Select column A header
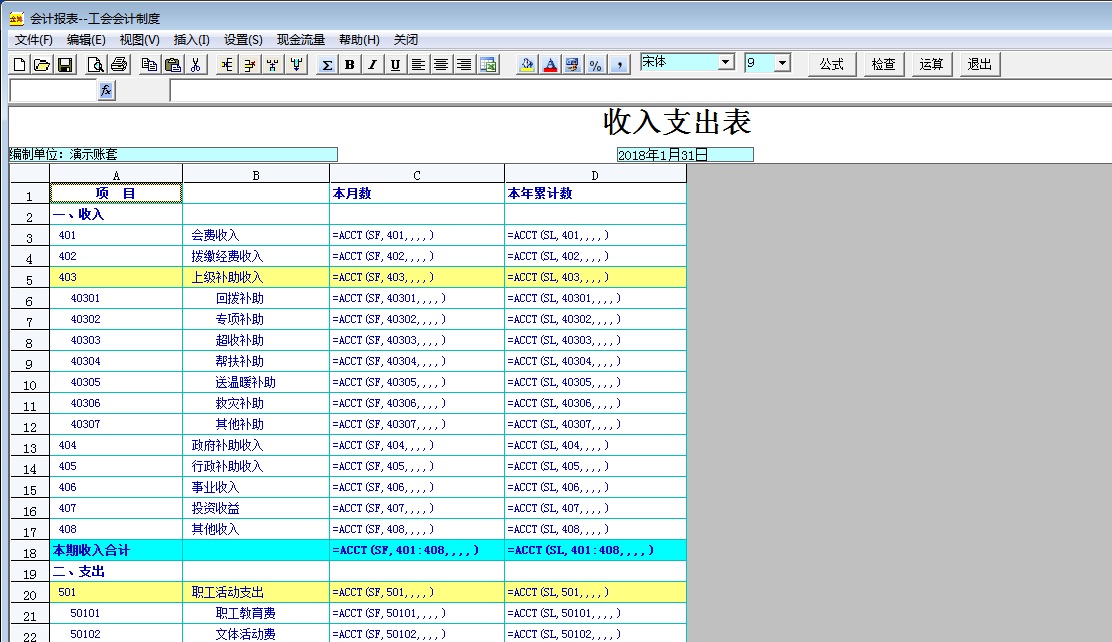The width and height of the screenshot is (1112, 642). [116, 175]
